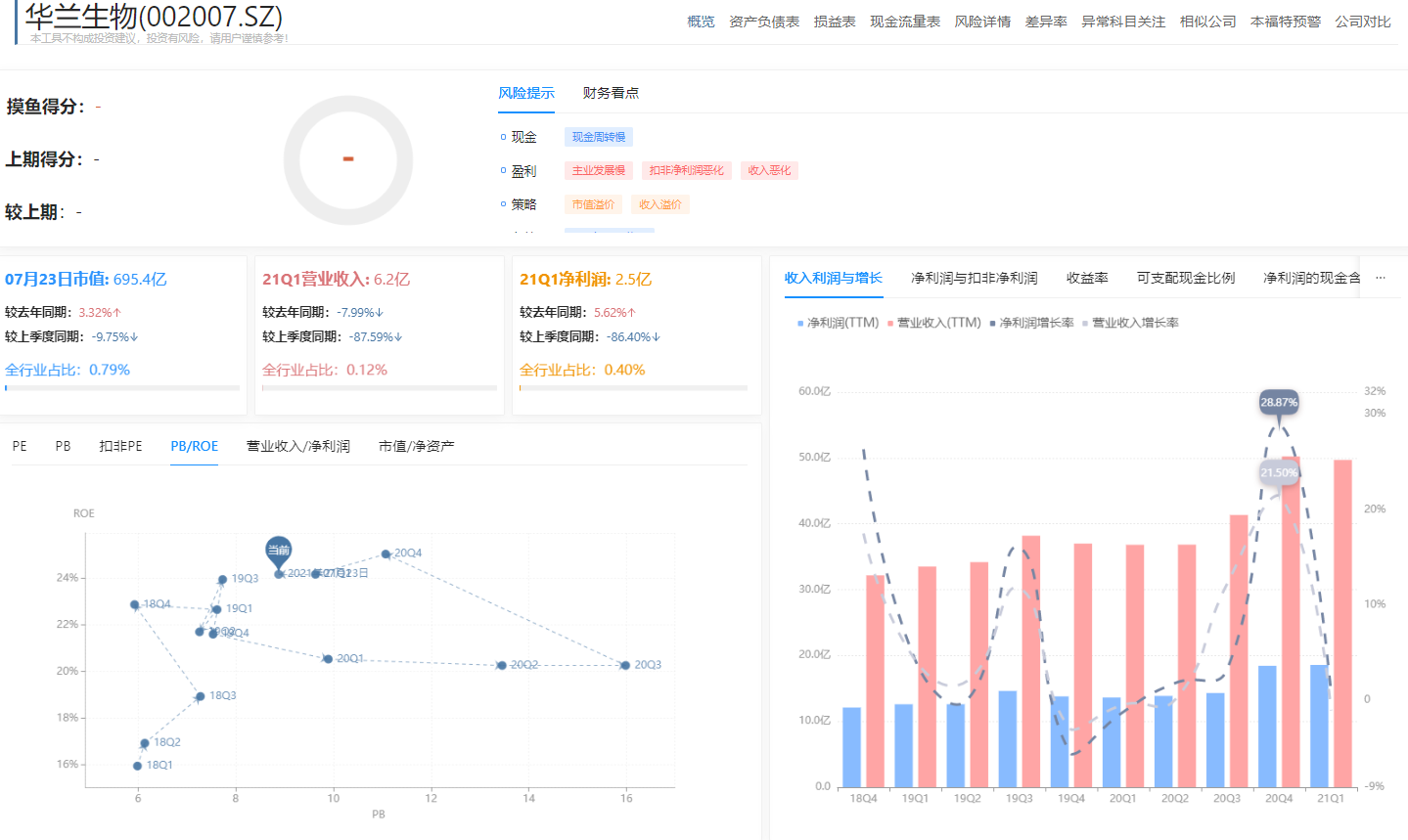Screen dimensions: 1408x840
Task: Open 公司对比 in the top navigation
Action: click(x=1363, y=22)
